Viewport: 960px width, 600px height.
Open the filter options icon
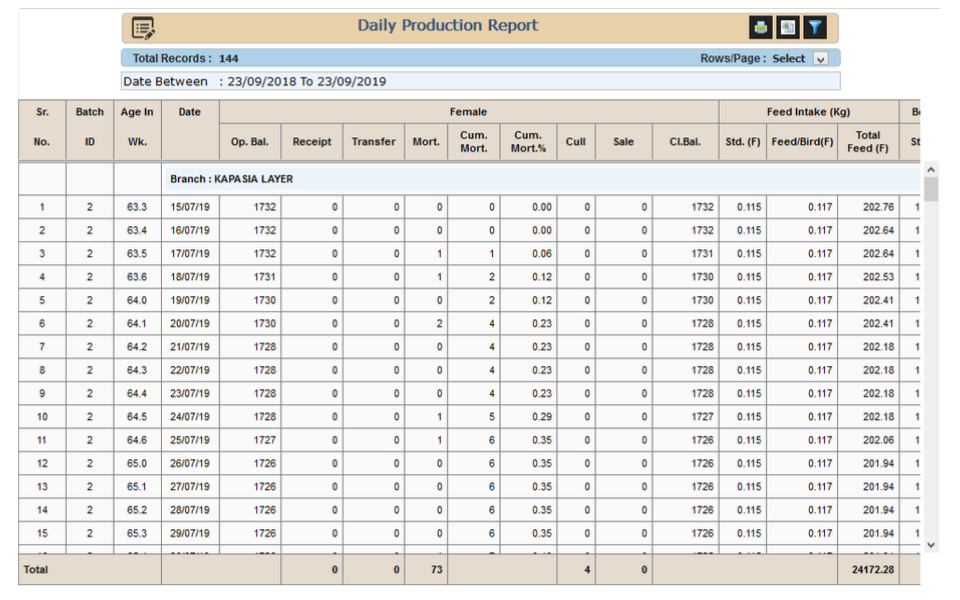(815, 28)
